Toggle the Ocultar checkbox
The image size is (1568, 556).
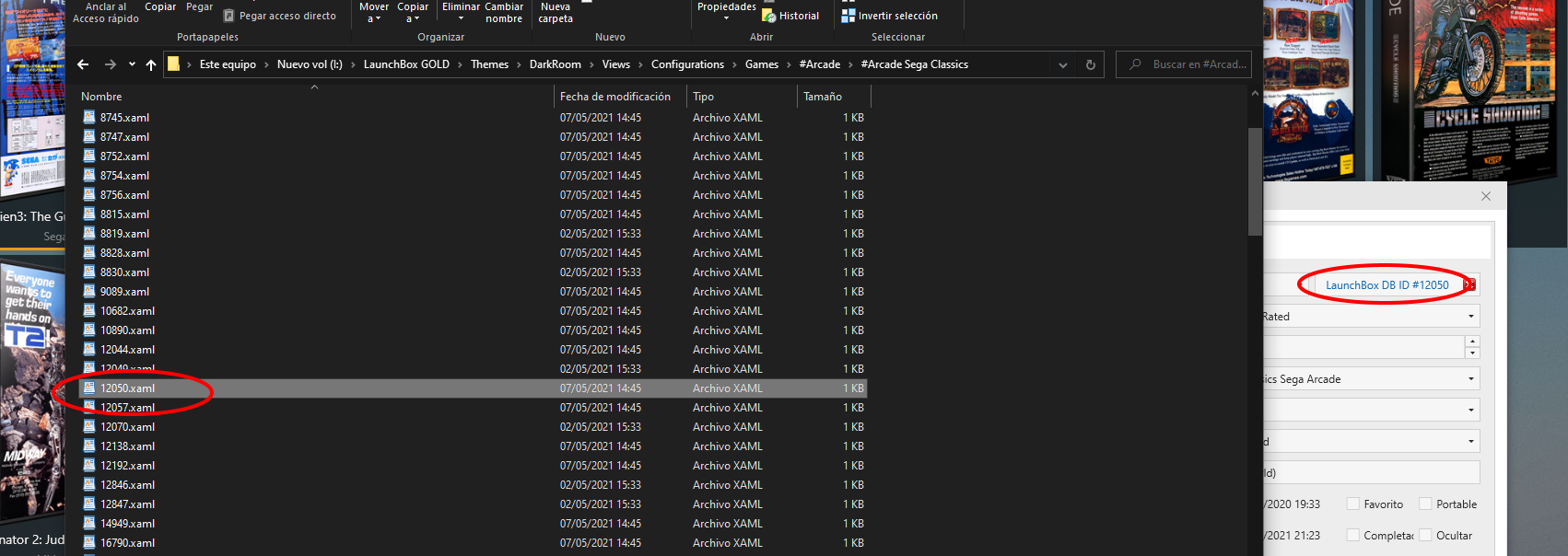tap(1425, 535)
